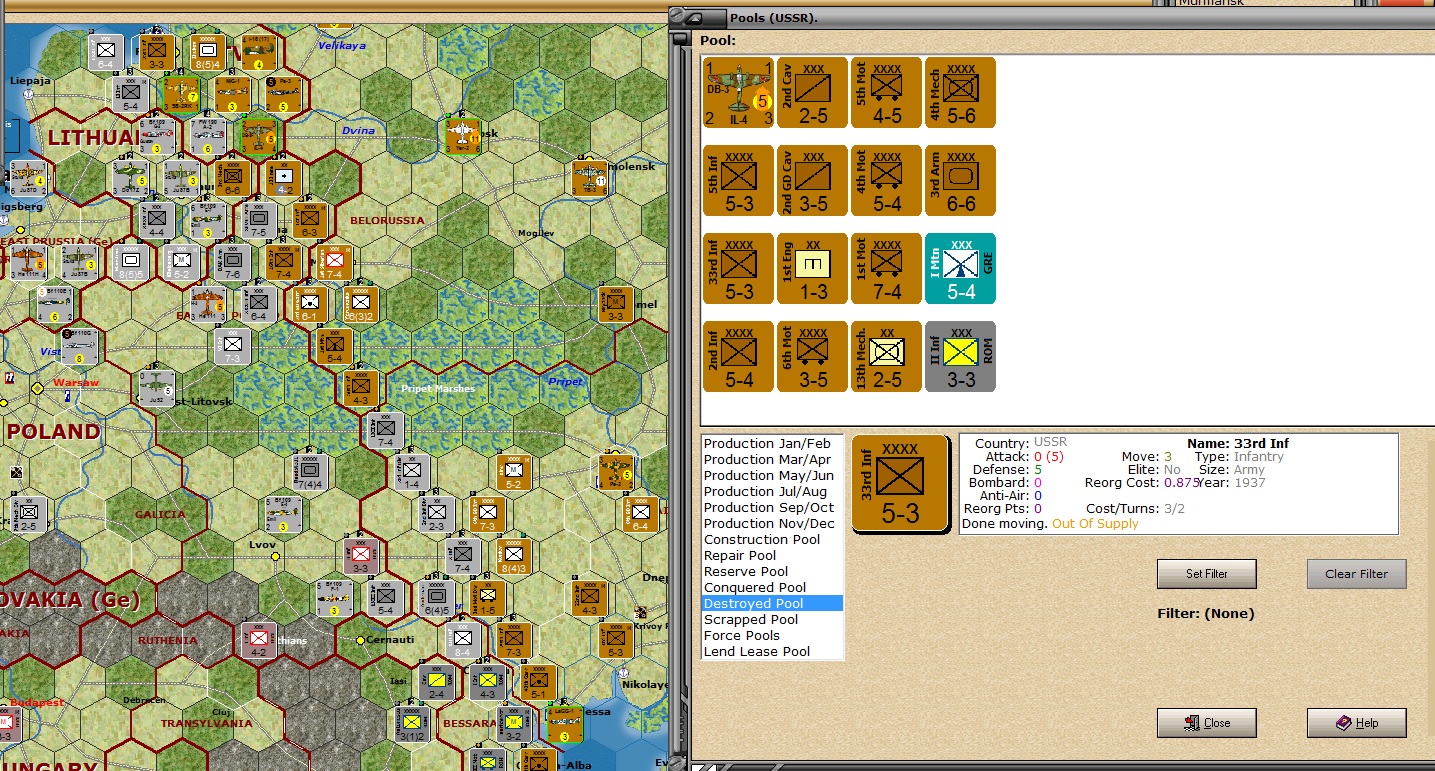
Task: Pick the 6th Mot 3-5 counter
Action: point(812,357)
